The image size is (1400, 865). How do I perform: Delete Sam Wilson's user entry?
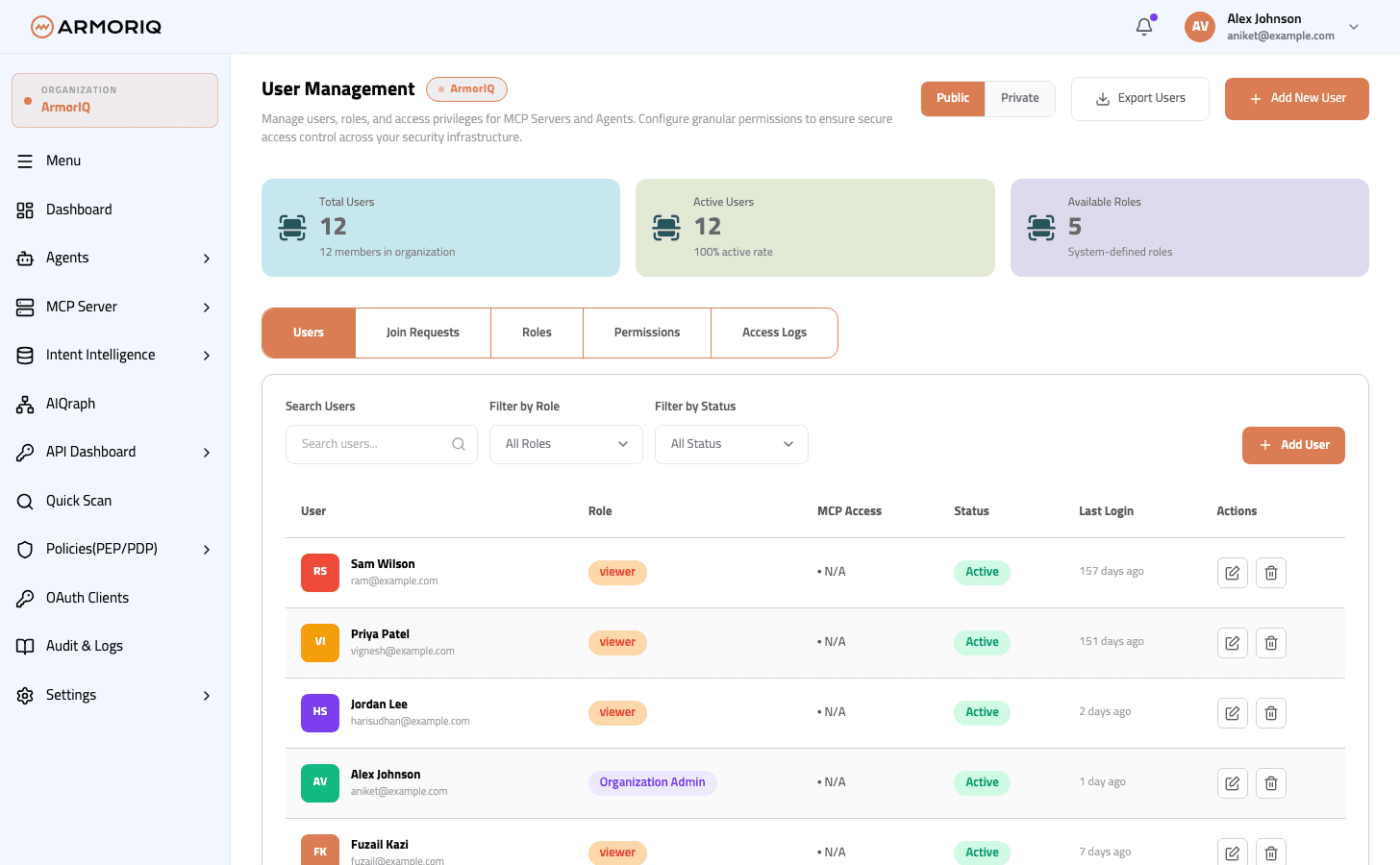pos(1271,573)
